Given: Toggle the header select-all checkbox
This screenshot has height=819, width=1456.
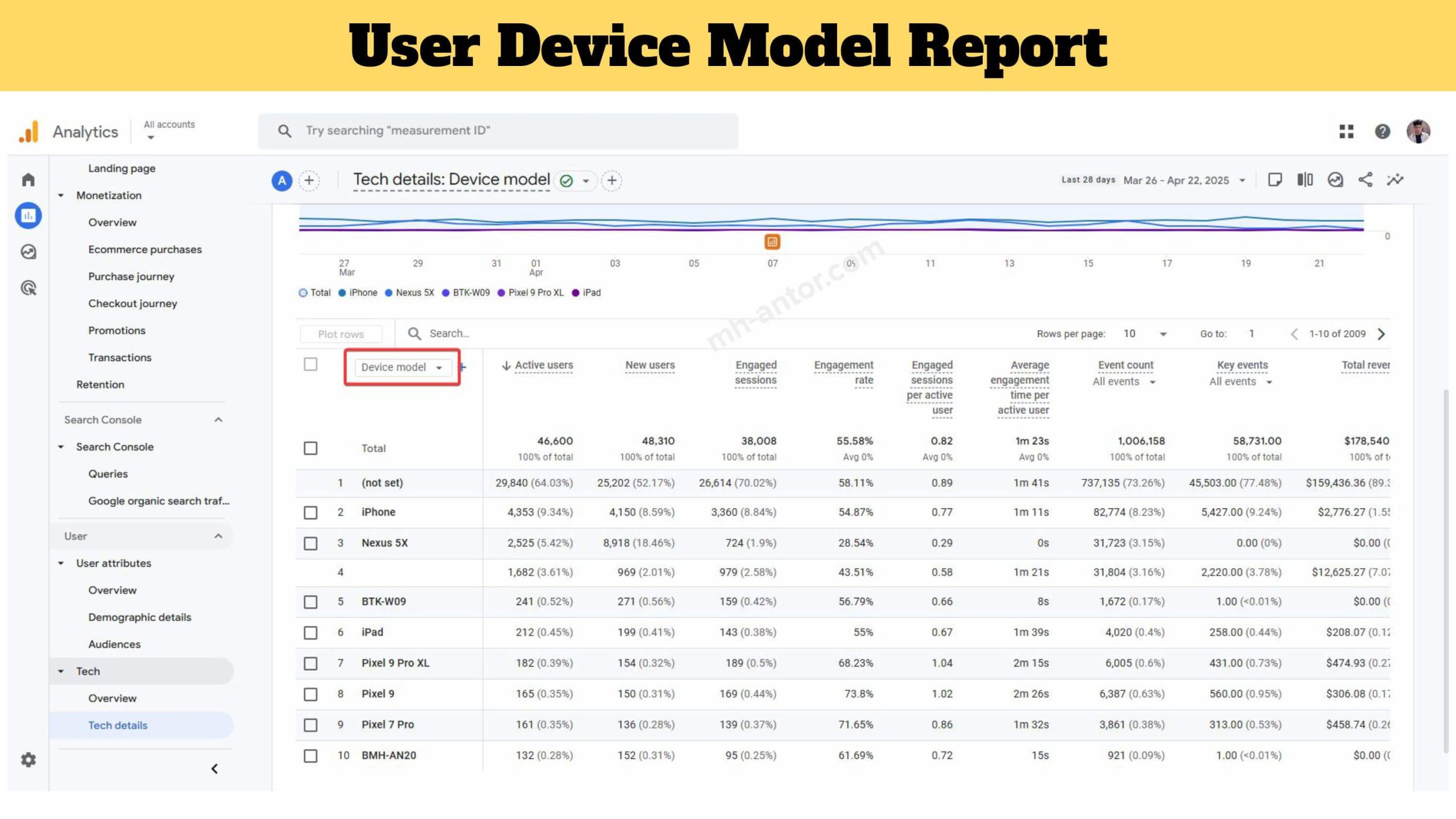Looking at the screenshot, I should tap(311, 365).
